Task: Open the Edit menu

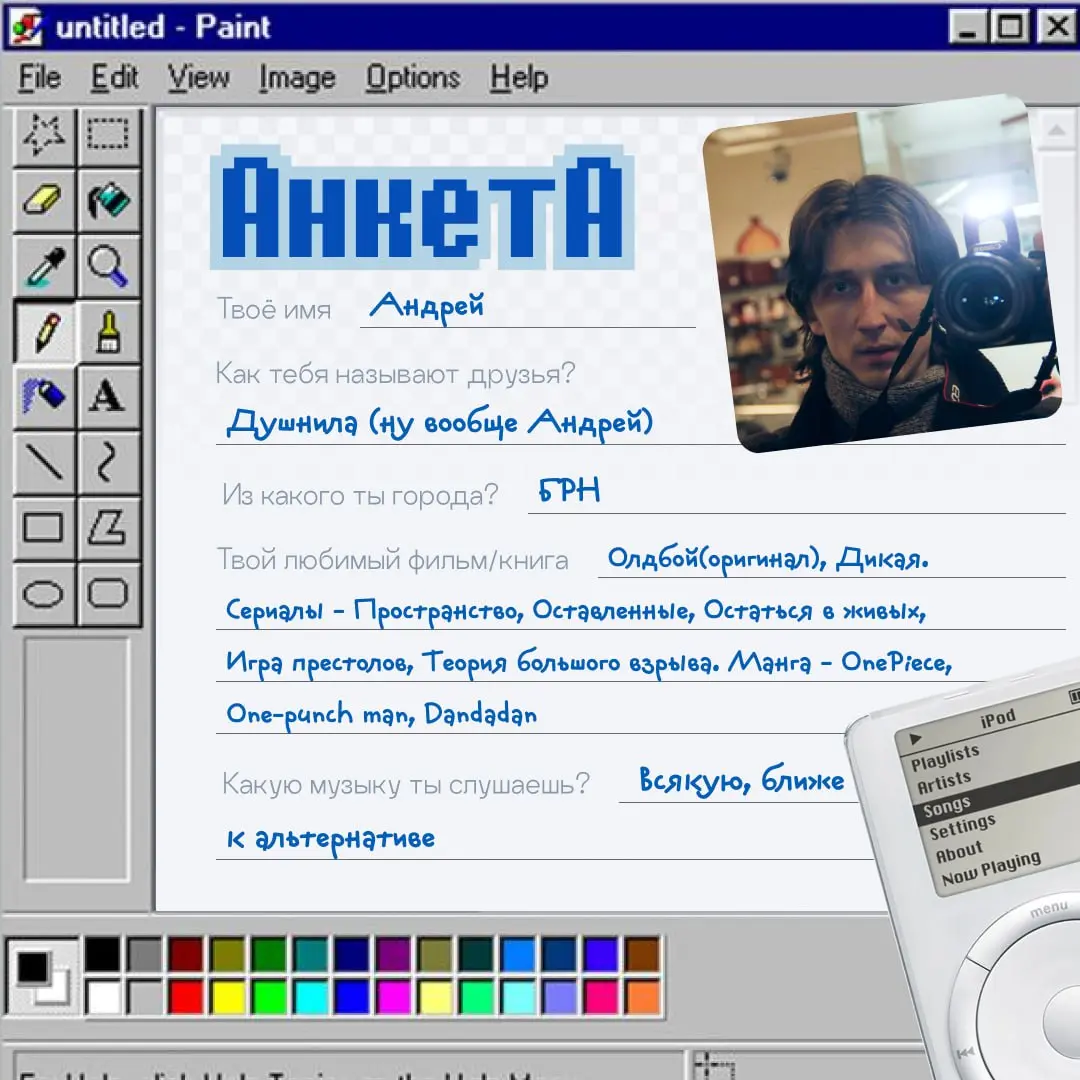Action: pyautogui.click(x=114, y=77)
